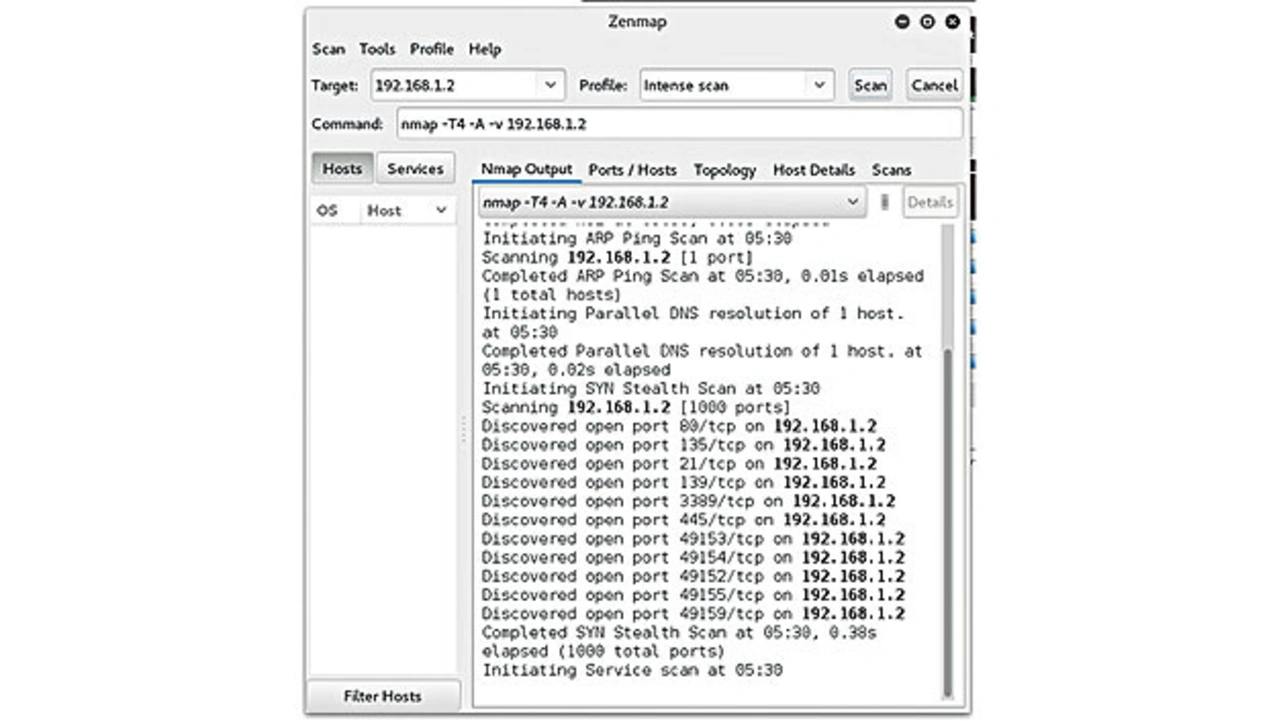The height and width of the screenshot is (721, 1280).
Task: Select the Services view button
Action: coord(415,169)
